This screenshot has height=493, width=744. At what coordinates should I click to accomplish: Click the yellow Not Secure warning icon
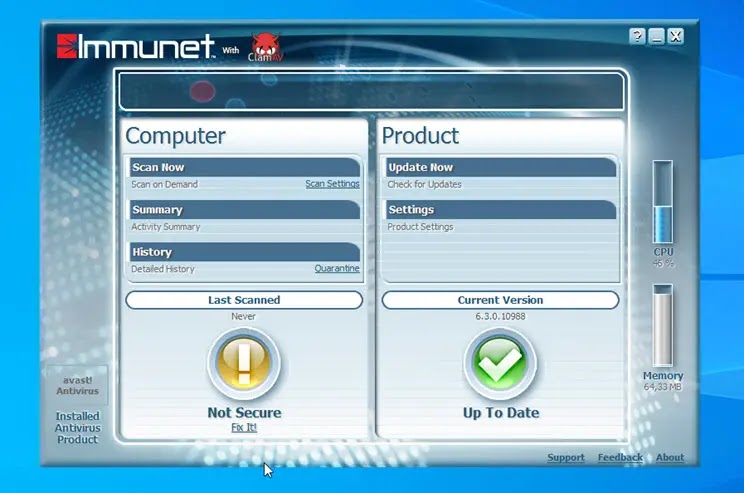(244, 363)
